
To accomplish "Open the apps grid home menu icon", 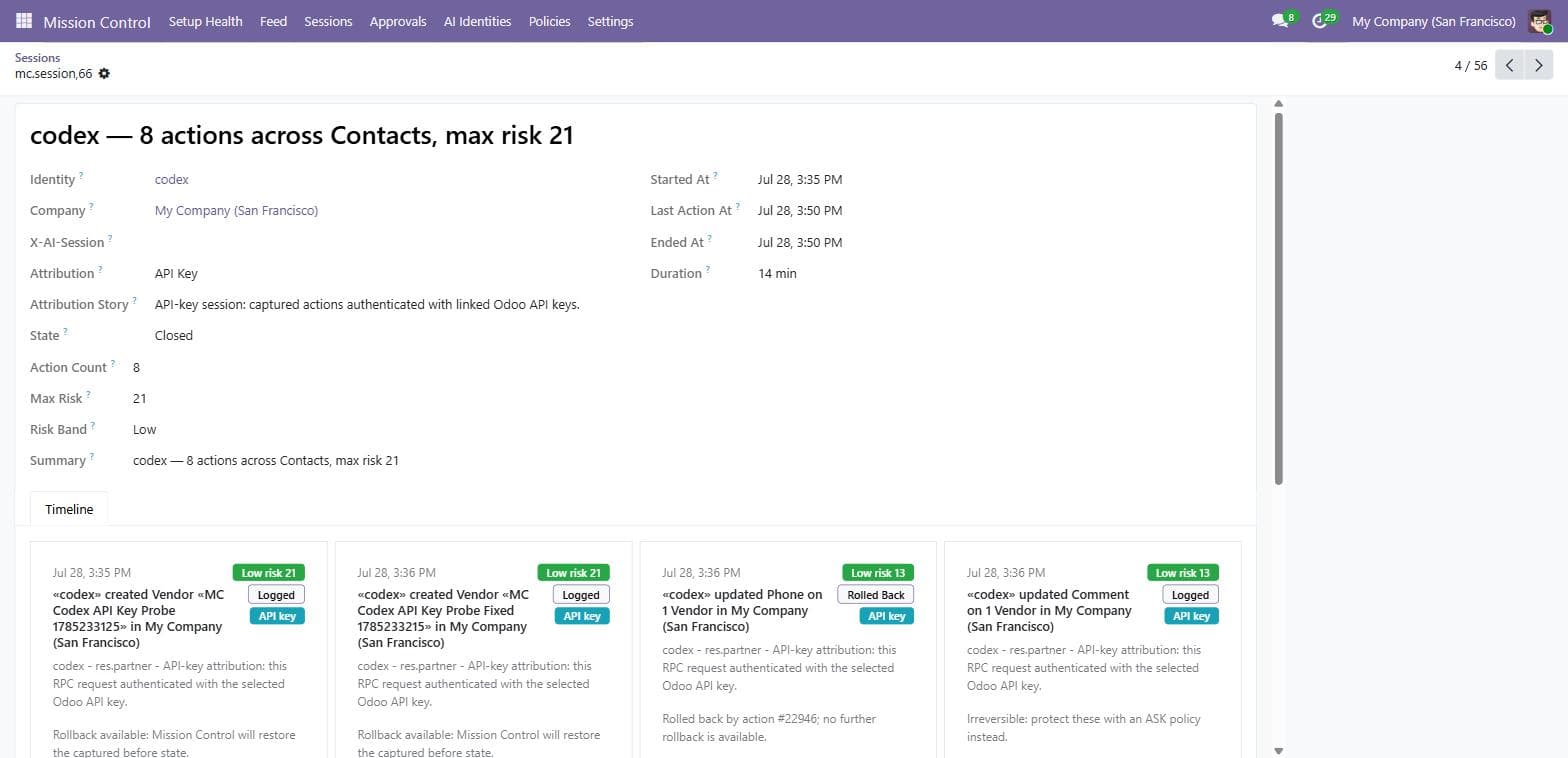I will (x=24, y=21).
